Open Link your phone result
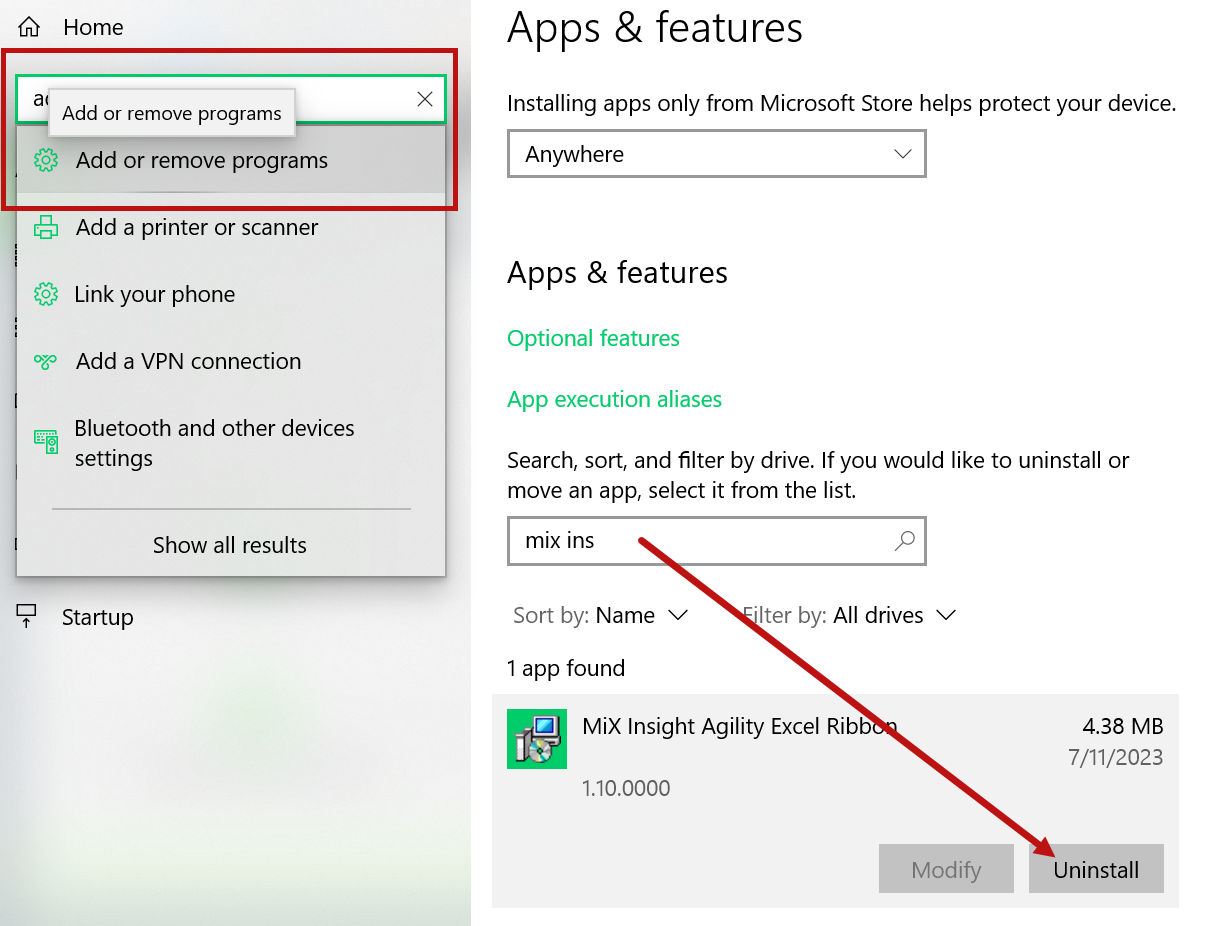 point(231,294)
